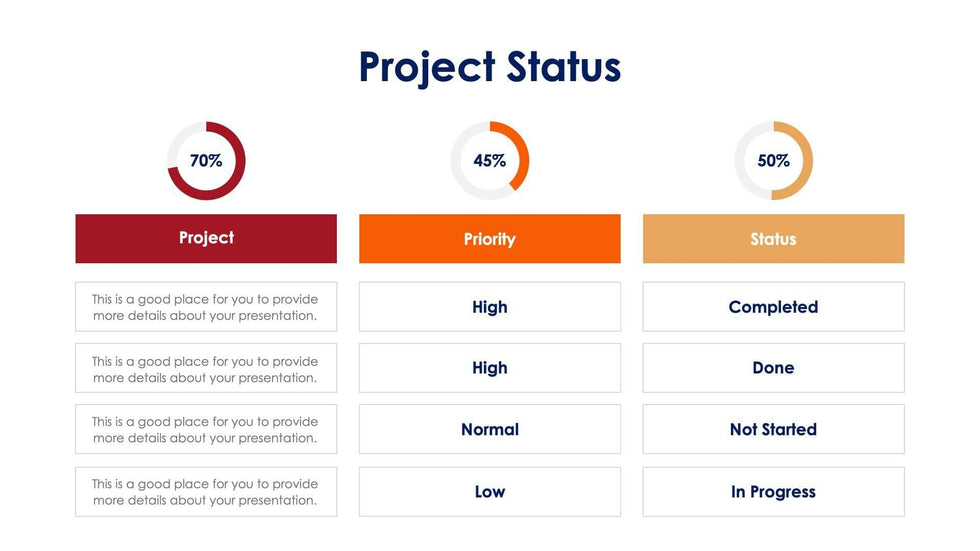Click the second High priority cell
This screenshot has width=980, height=551.
pyautogui.click(x=490, y=368)
